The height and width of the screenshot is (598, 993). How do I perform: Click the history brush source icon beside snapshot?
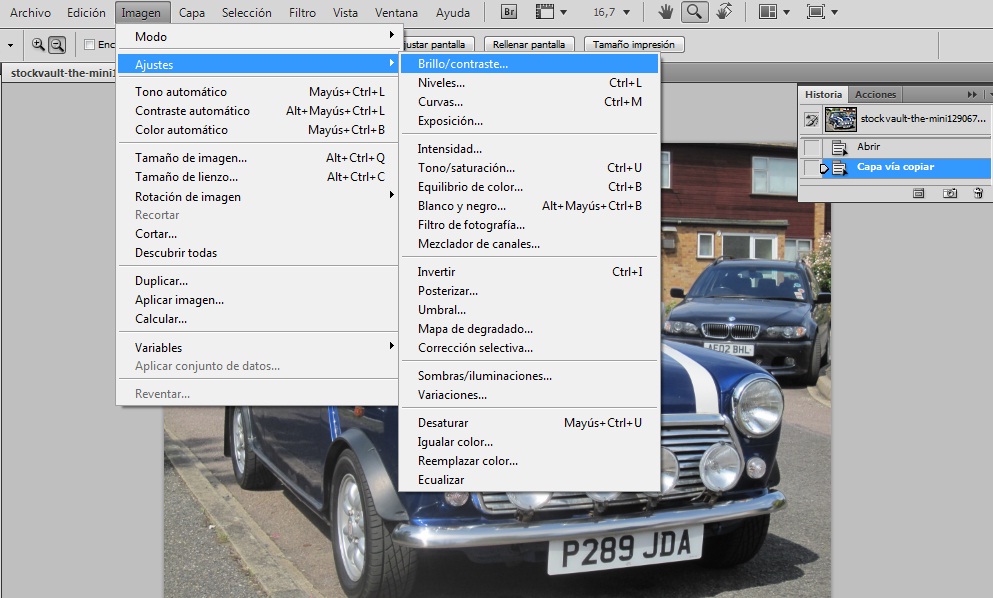811,119
